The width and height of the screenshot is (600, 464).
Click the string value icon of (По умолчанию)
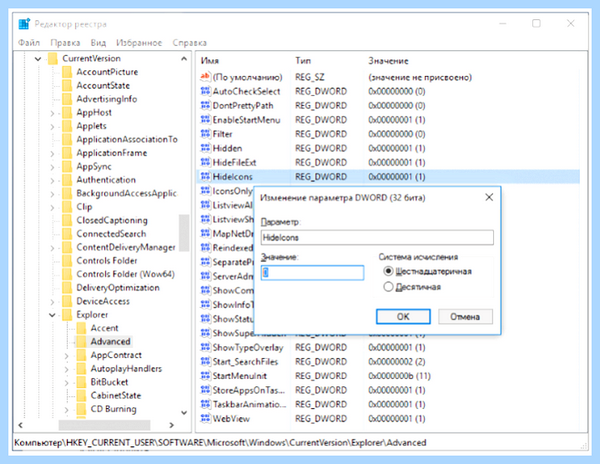pos(205,77)
